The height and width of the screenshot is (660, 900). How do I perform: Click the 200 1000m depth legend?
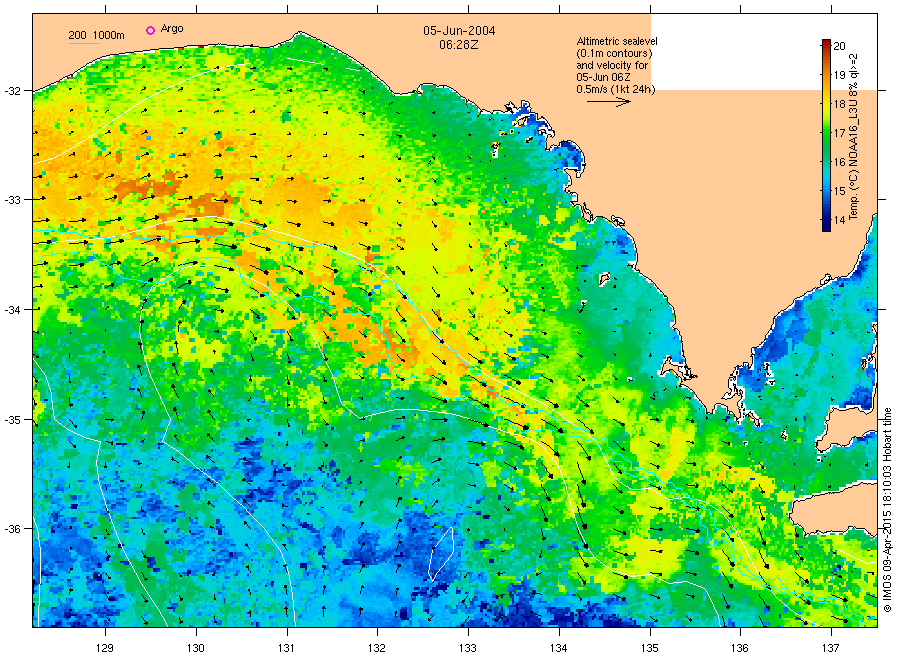[x=96, y=36]
